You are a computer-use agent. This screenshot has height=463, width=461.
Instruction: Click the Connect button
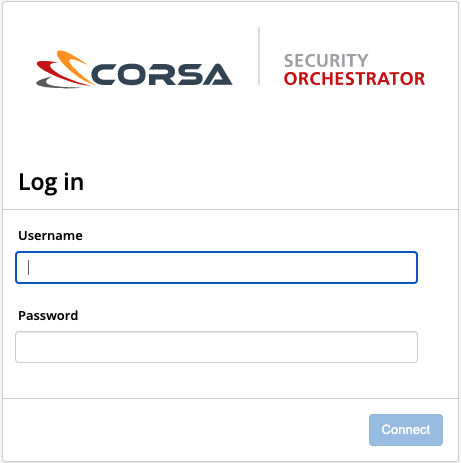(x=406, y=430)
